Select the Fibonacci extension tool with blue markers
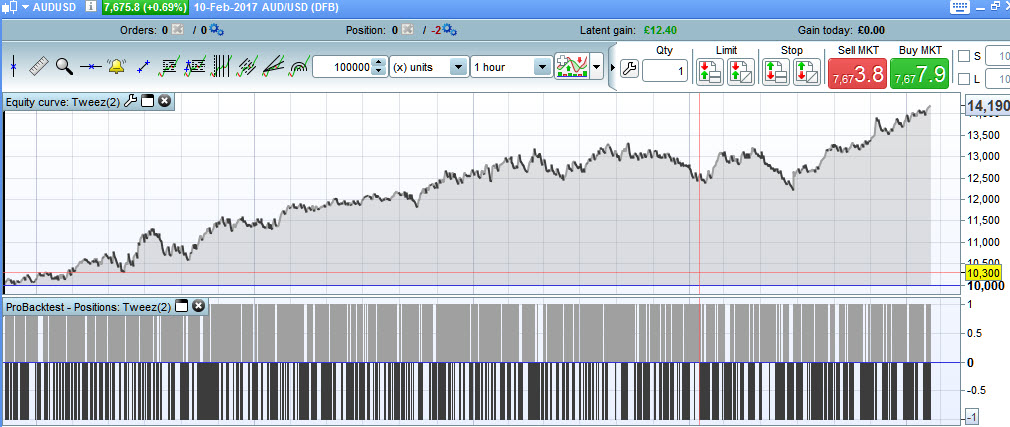The image size is (1010, 427). pos(195,66)
